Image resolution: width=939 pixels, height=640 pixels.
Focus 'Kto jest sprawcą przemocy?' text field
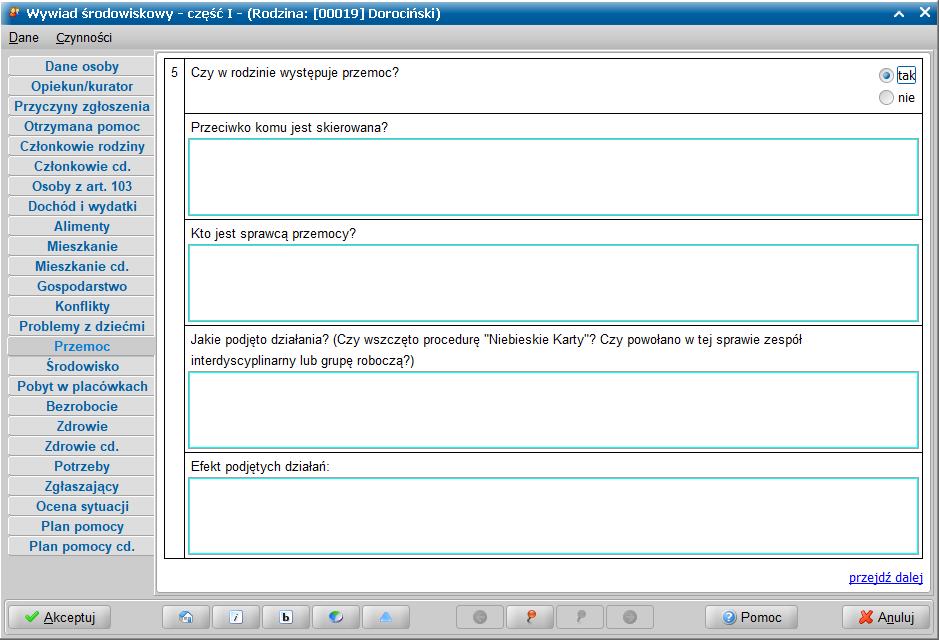pos(553,283)
